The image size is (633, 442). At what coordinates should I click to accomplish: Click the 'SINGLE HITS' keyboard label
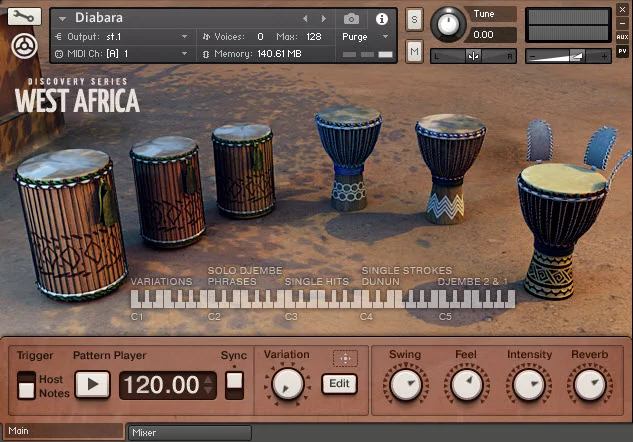point(316,281)
